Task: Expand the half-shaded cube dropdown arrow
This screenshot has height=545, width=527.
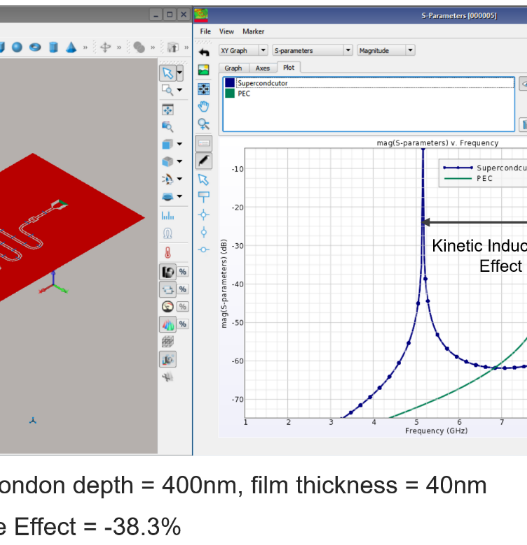Action: click(180, 161)
